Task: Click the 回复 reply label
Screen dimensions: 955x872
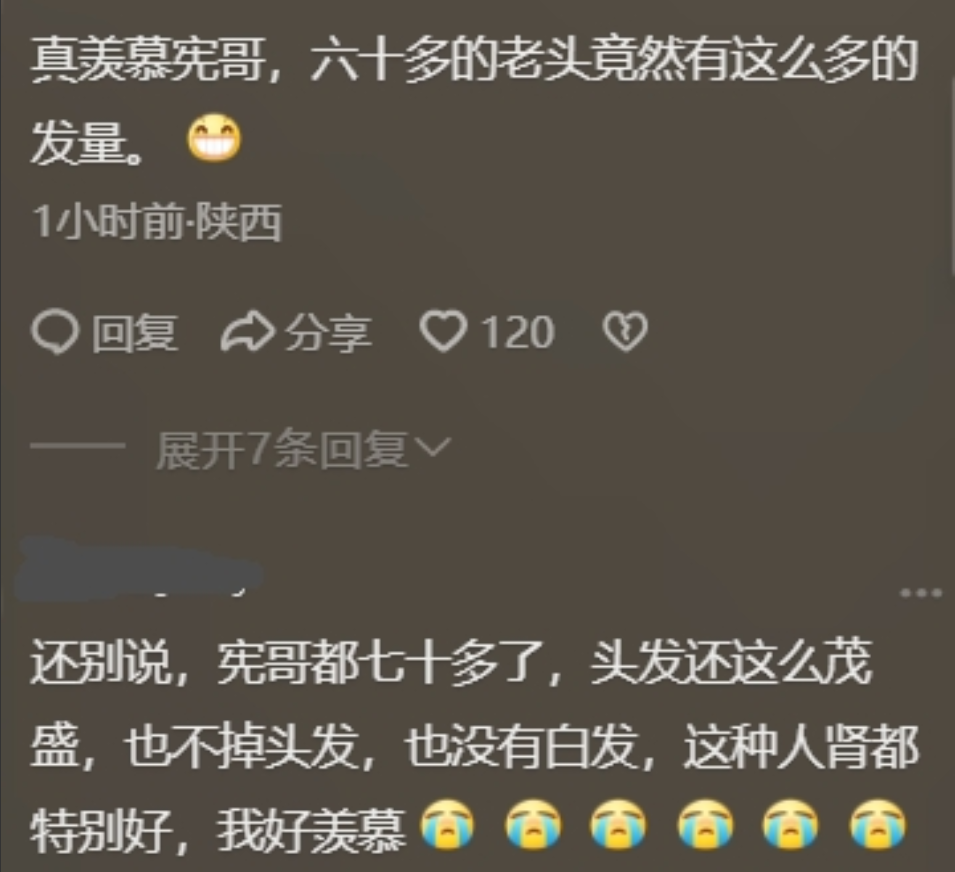Action: click(x=135, y=333)
